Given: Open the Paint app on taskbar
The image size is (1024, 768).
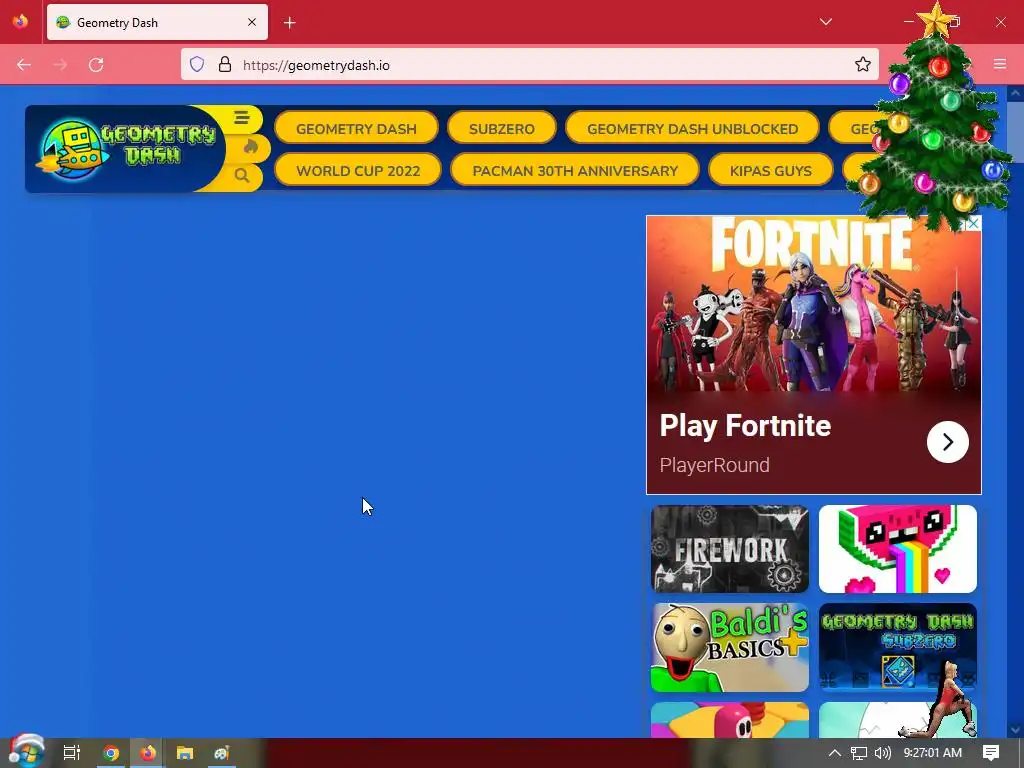Looking at the screenshot, I should tap(221, 753).
